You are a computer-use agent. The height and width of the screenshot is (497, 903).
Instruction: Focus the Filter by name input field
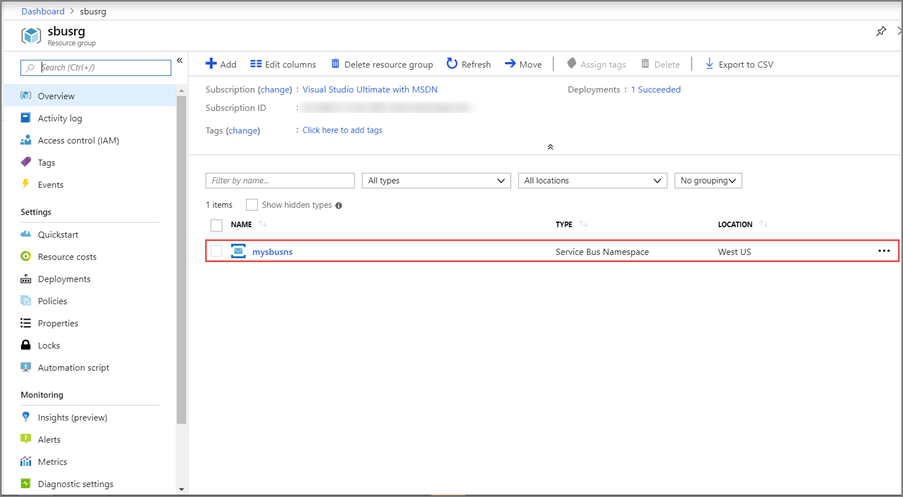tap(280, 181)
